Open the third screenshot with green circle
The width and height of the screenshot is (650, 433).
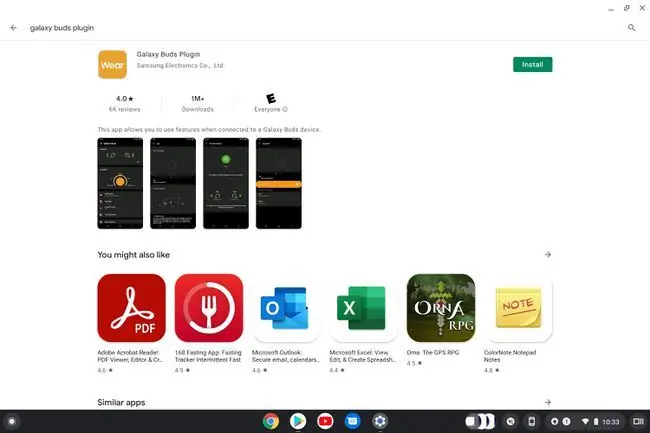[226, 183]
